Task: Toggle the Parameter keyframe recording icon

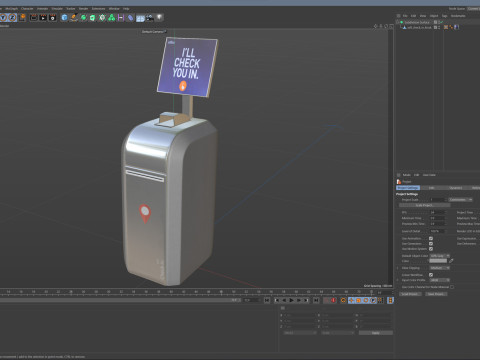Action: tap(373, 300)
